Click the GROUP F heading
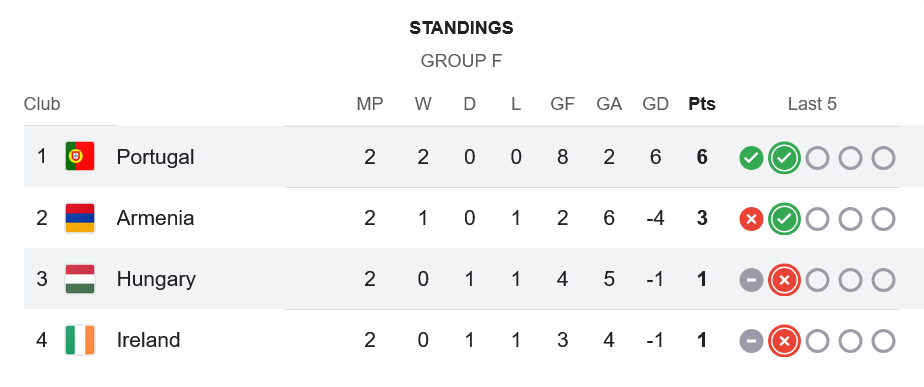 coord(461,61)
